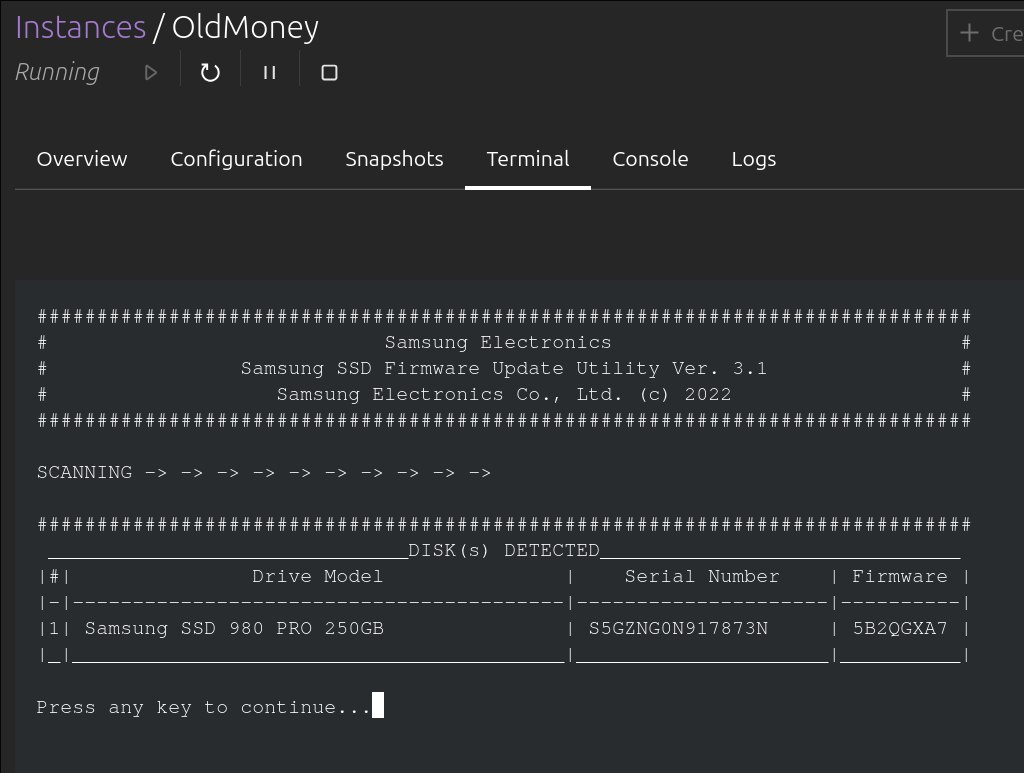Click the SCANNING progress line
Viewport: 1024px width, 773px height.
point(264,472)
